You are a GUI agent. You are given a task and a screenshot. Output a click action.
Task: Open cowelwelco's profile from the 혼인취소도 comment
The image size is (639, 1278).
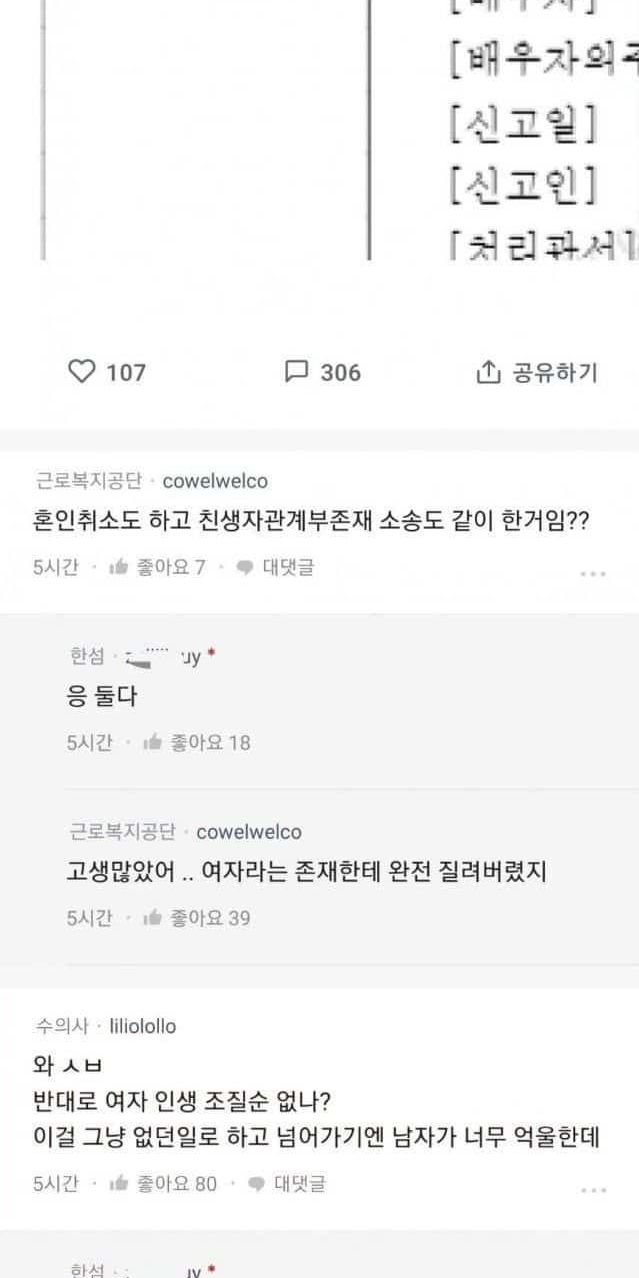pos(215,481)
